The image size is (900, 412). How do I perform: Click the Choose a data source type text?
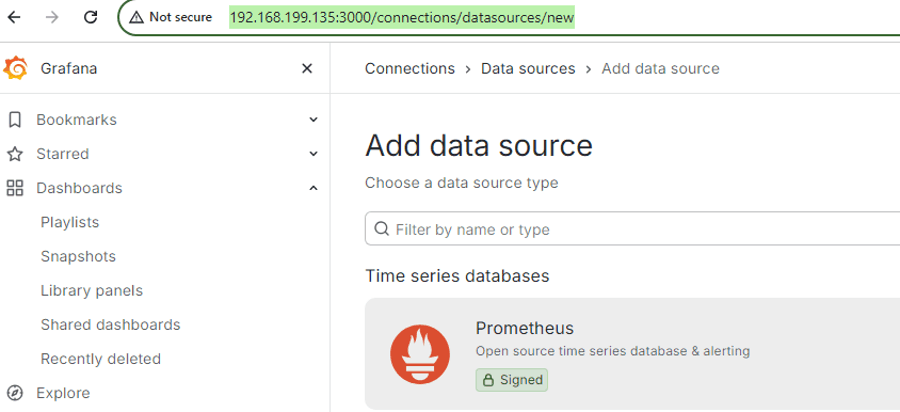(x=461, y=183)
